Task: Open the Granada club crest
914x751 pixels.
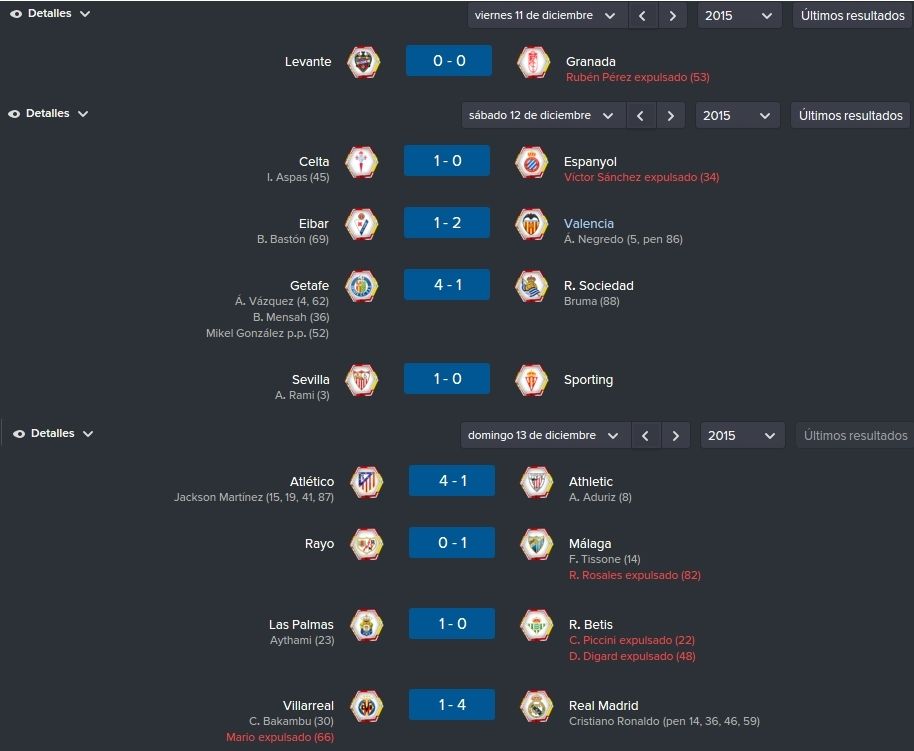Action: point(533,62)
